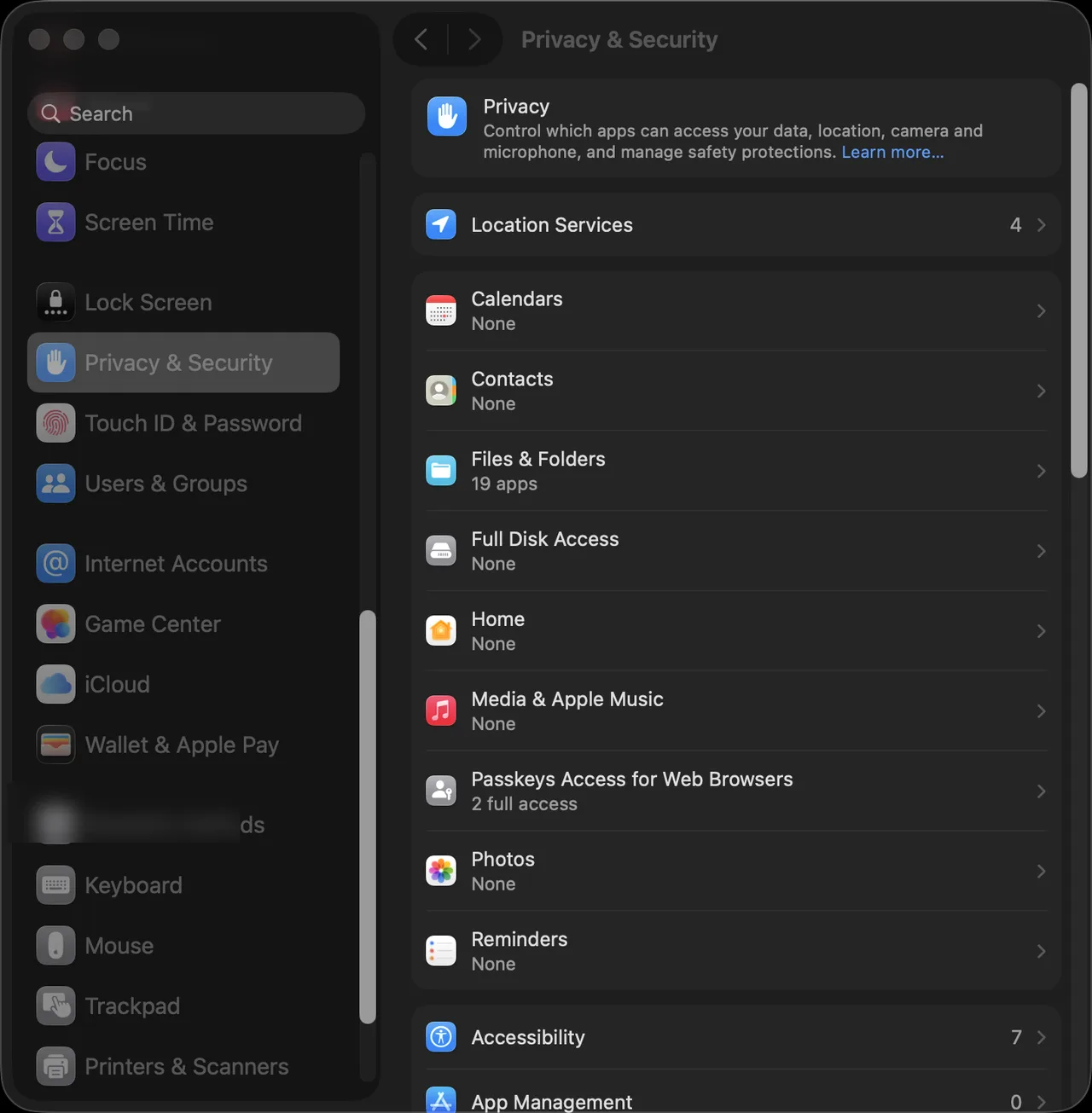Expand the Accessibility row chevron

[x=1041, y=1037]
